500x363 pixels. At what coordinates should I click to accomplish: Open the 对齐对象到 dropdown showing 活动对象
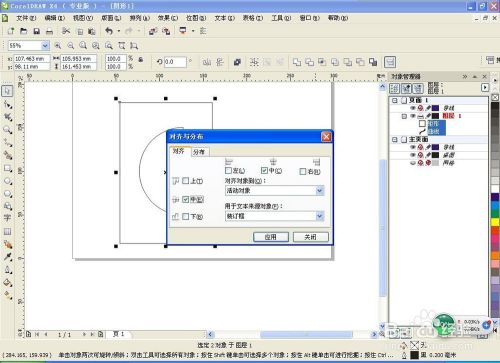[319, 191]
